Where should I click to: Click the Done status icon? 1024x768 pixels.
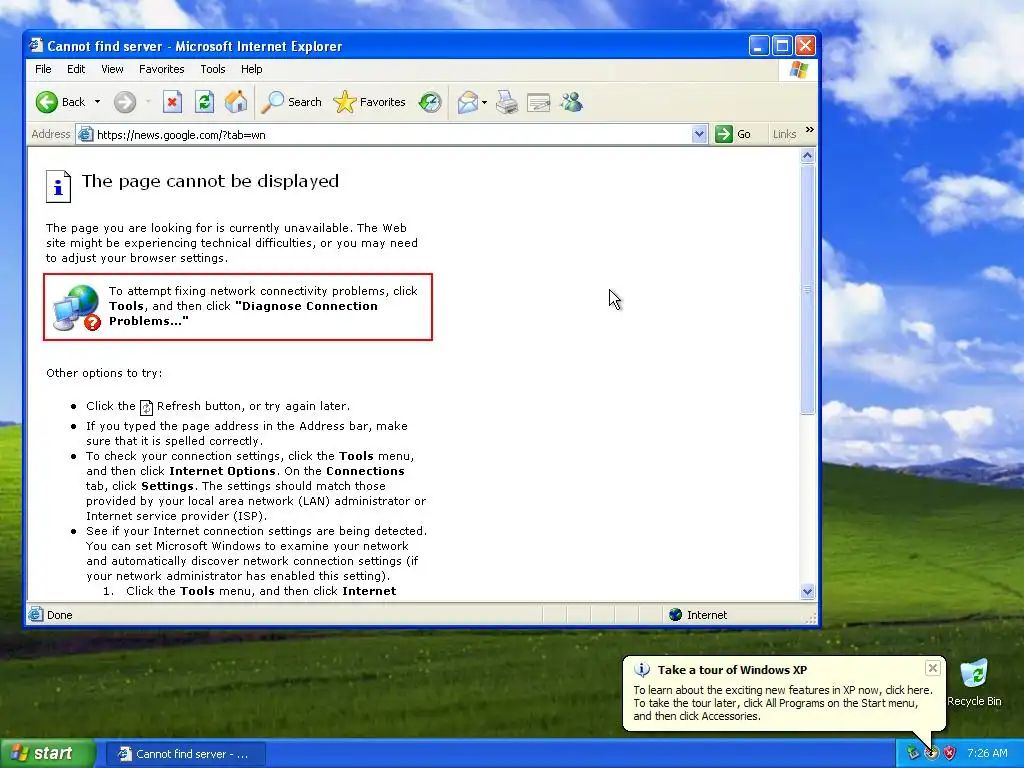[36, 615]
